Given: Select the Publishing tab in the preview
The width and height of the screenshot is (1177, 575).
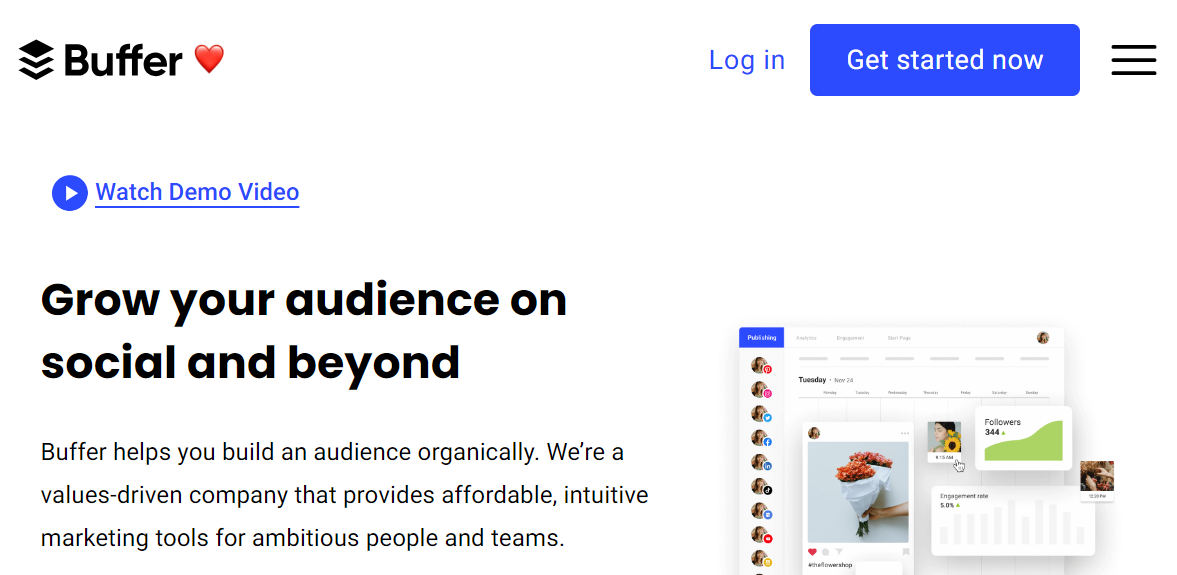Looking at the screenshot, I should pos(761,338).
